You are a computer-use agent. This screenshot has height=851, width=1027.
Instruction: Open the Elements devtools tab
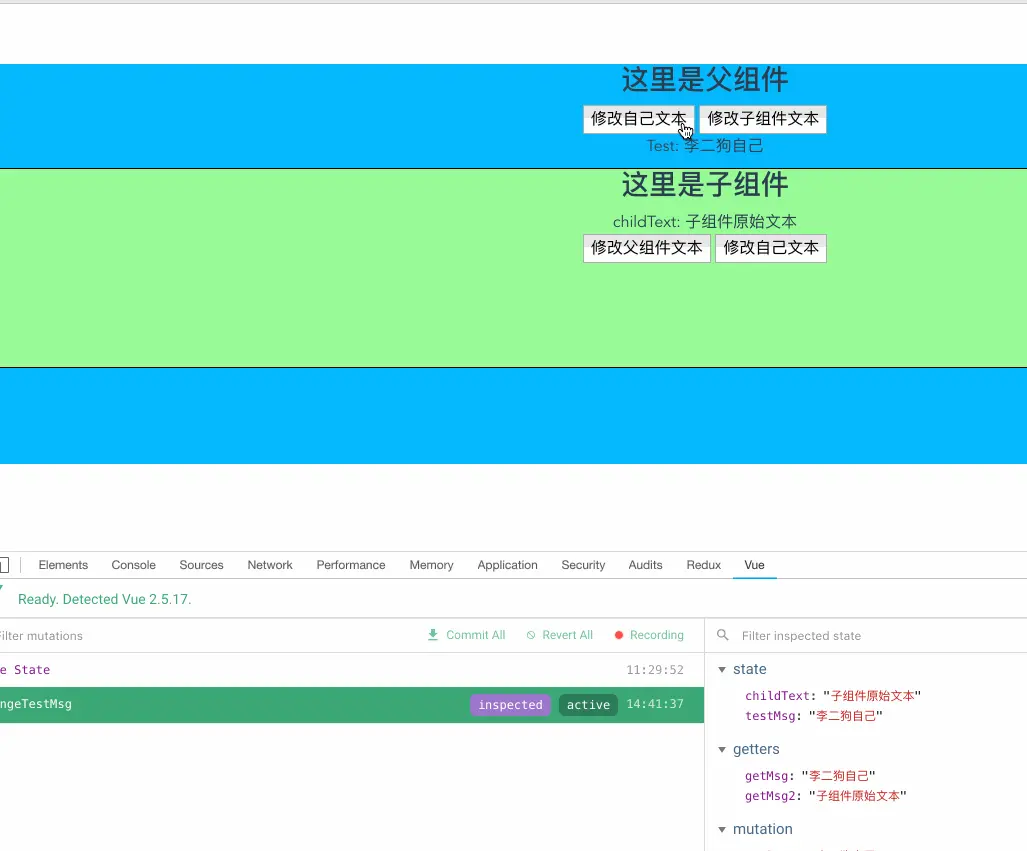[63, 565]
